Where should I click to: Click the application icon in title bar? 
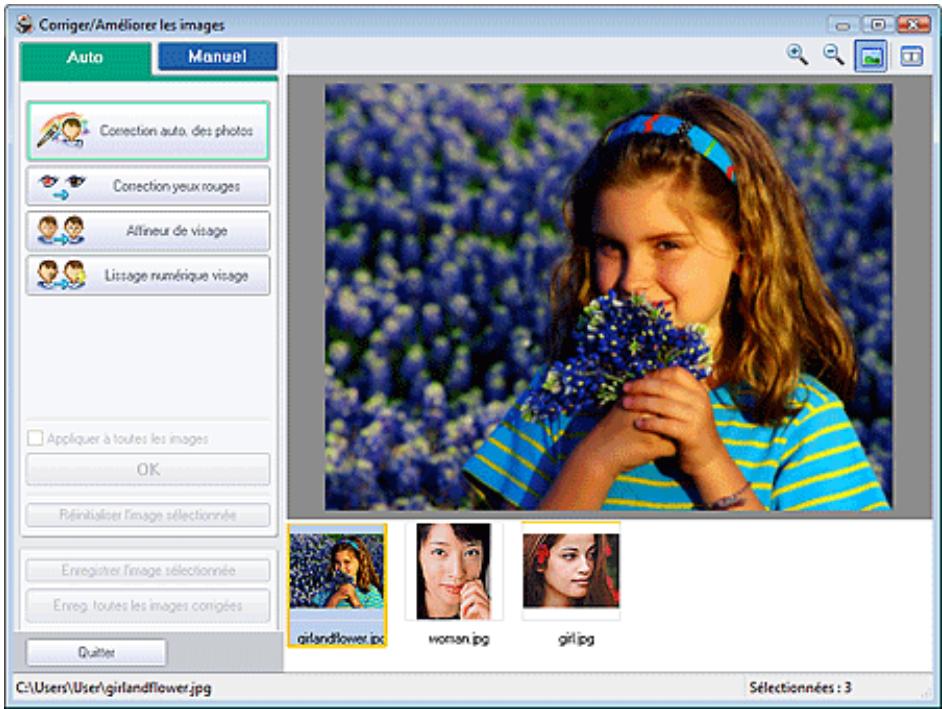pos(25,25)
